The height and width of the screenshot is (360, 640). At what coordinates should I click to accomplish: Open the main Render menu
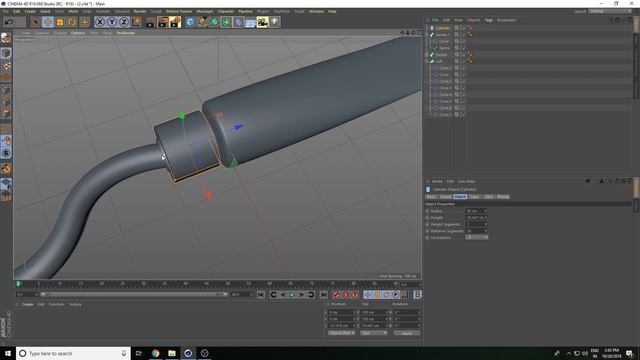(140, 11)
